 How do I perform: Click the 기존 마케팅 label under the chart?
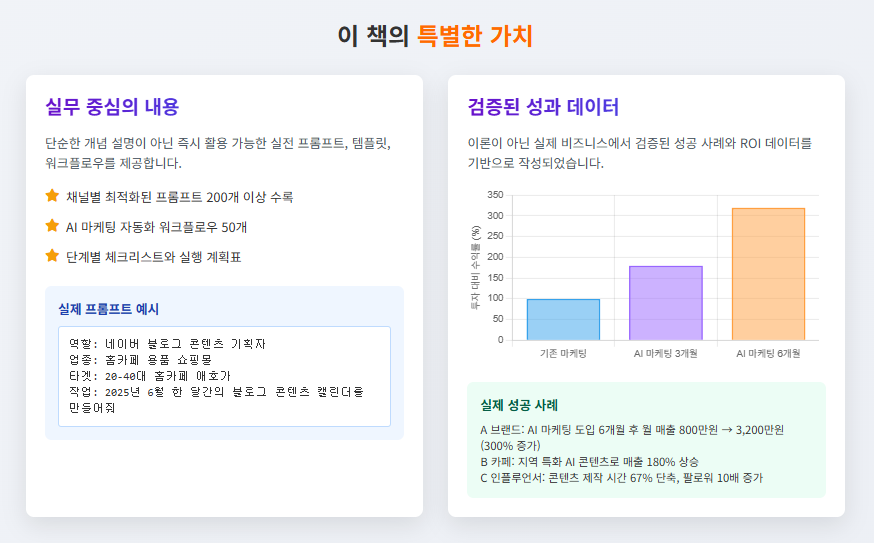(x=563, y=353)
